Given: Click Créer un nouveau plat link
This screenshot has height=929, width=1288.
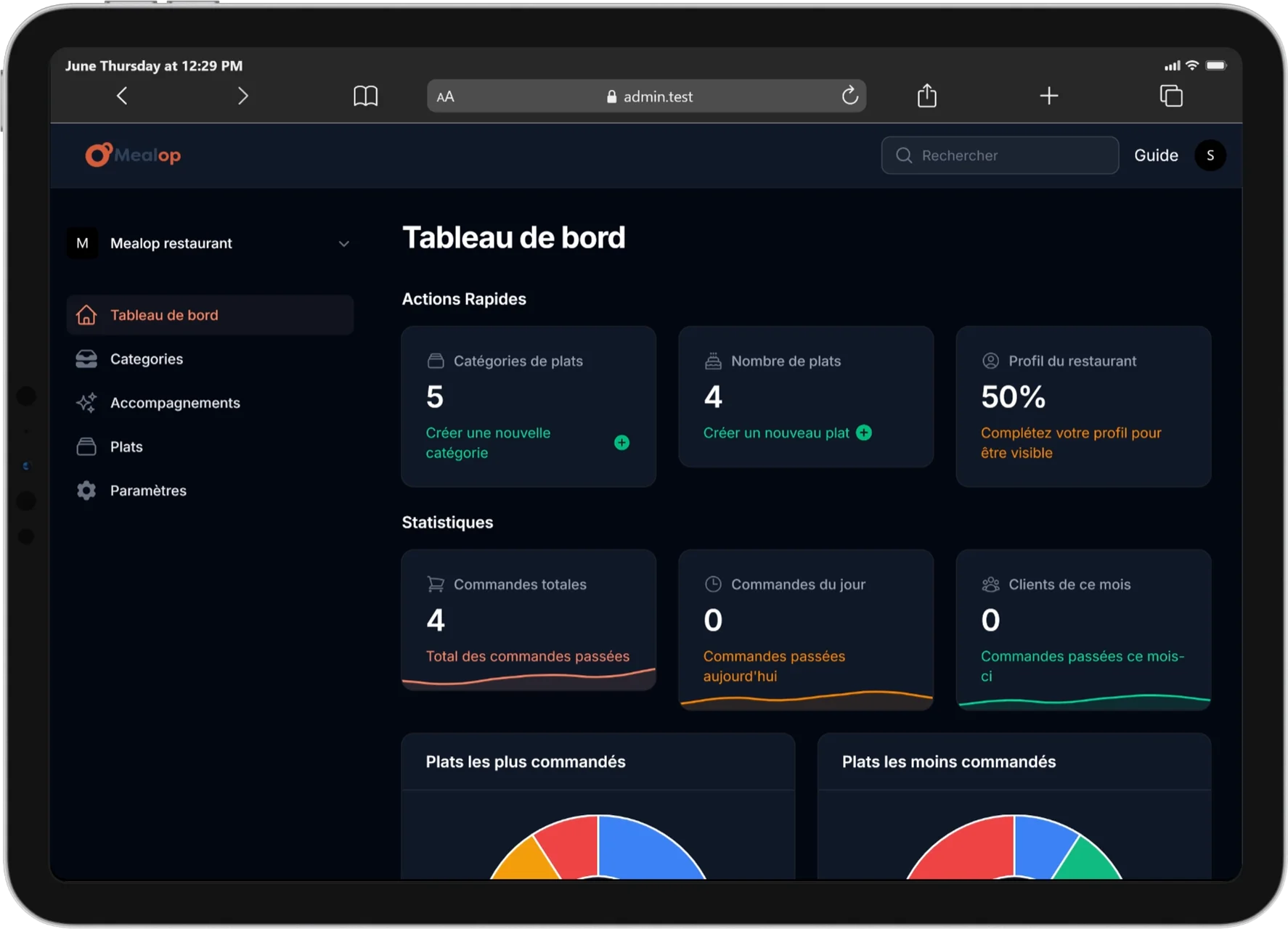Looking at the screenshot, I should coord(775,433).
